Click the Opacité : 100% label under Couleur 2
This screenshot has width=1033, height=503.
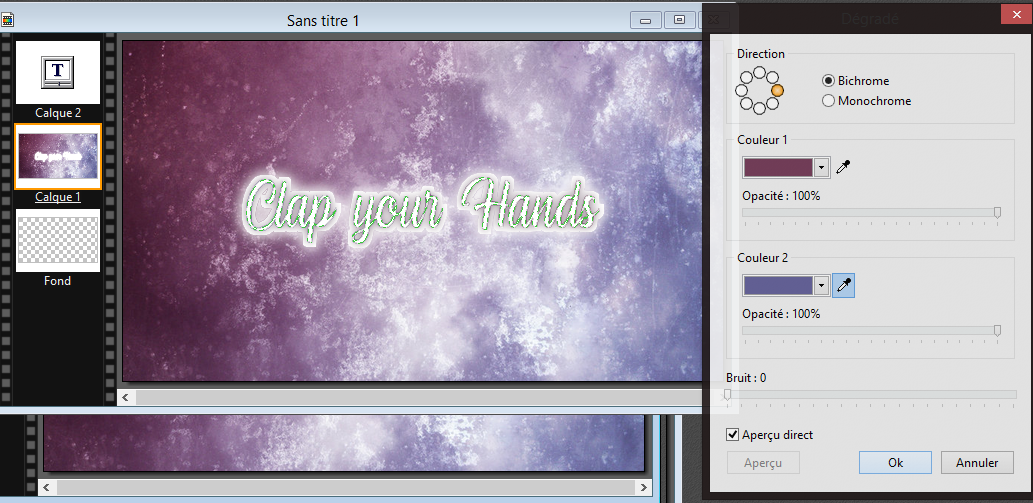781,314
